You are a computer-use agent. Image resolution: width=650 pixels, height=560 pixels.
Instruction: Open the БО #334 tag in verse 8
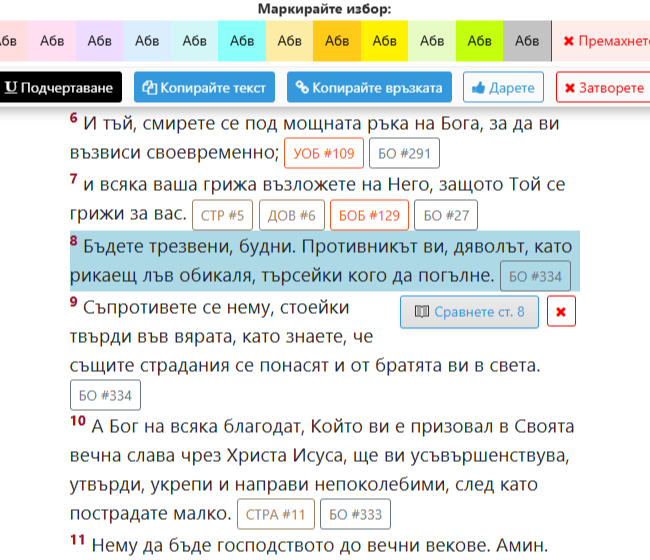(535, 276)
